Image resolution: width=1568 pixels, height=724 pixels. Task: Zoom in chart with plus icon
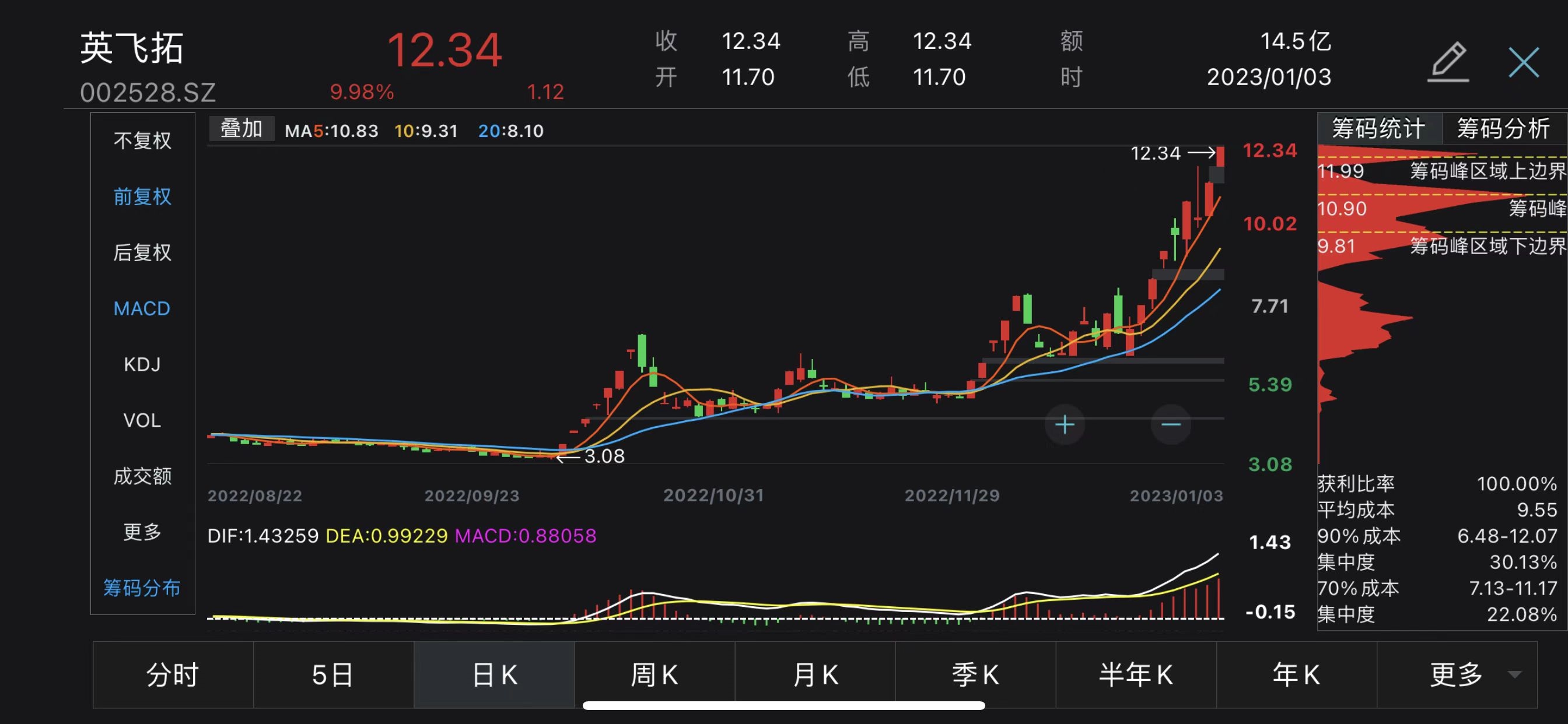click(1064, 424)
